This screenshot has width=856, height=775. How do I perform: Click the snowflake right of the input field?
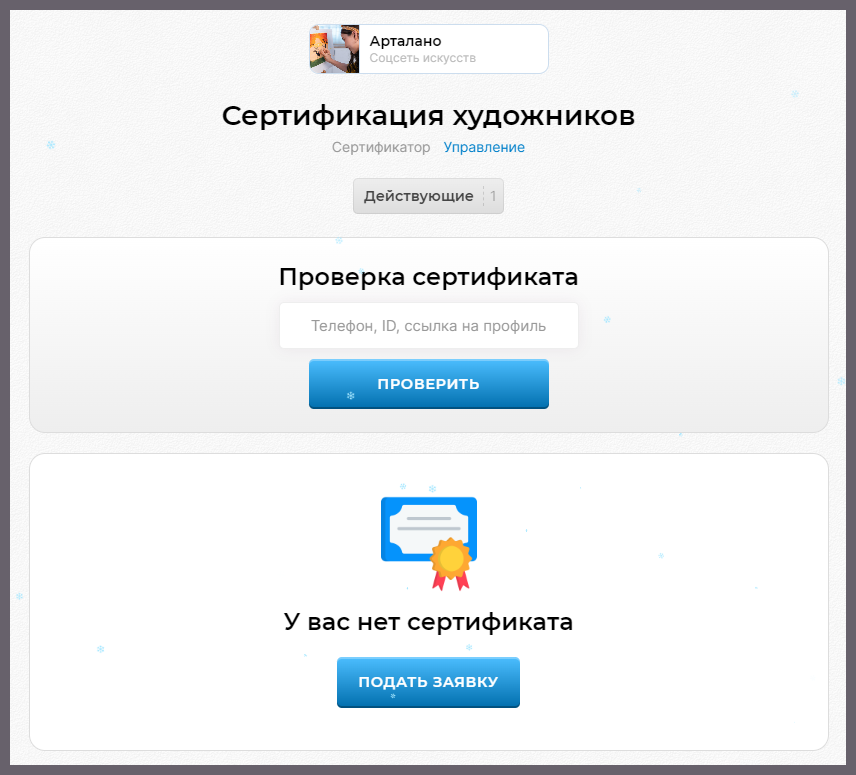click(607, 320)
